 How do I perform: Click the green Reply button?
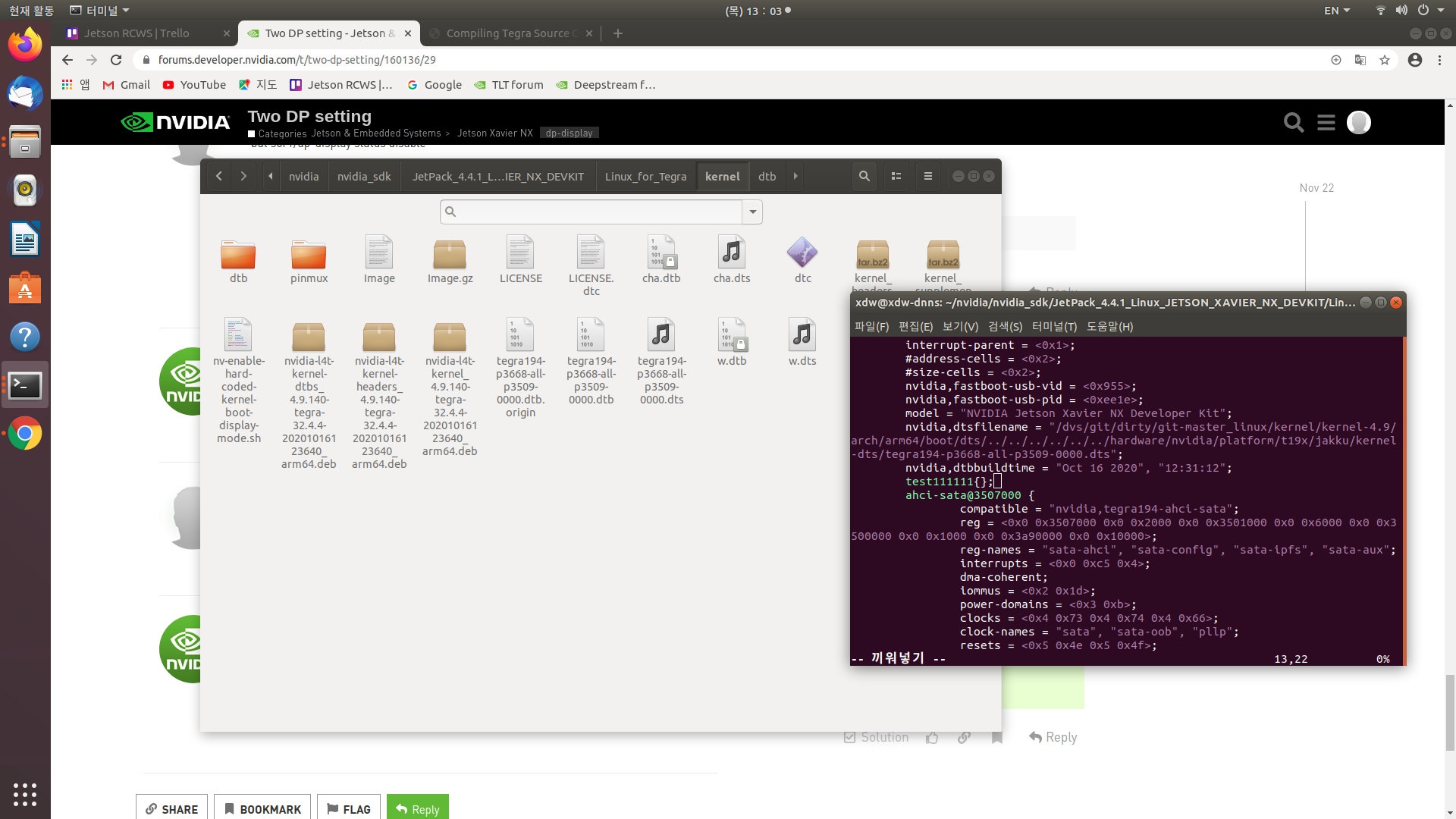point(418,808)
